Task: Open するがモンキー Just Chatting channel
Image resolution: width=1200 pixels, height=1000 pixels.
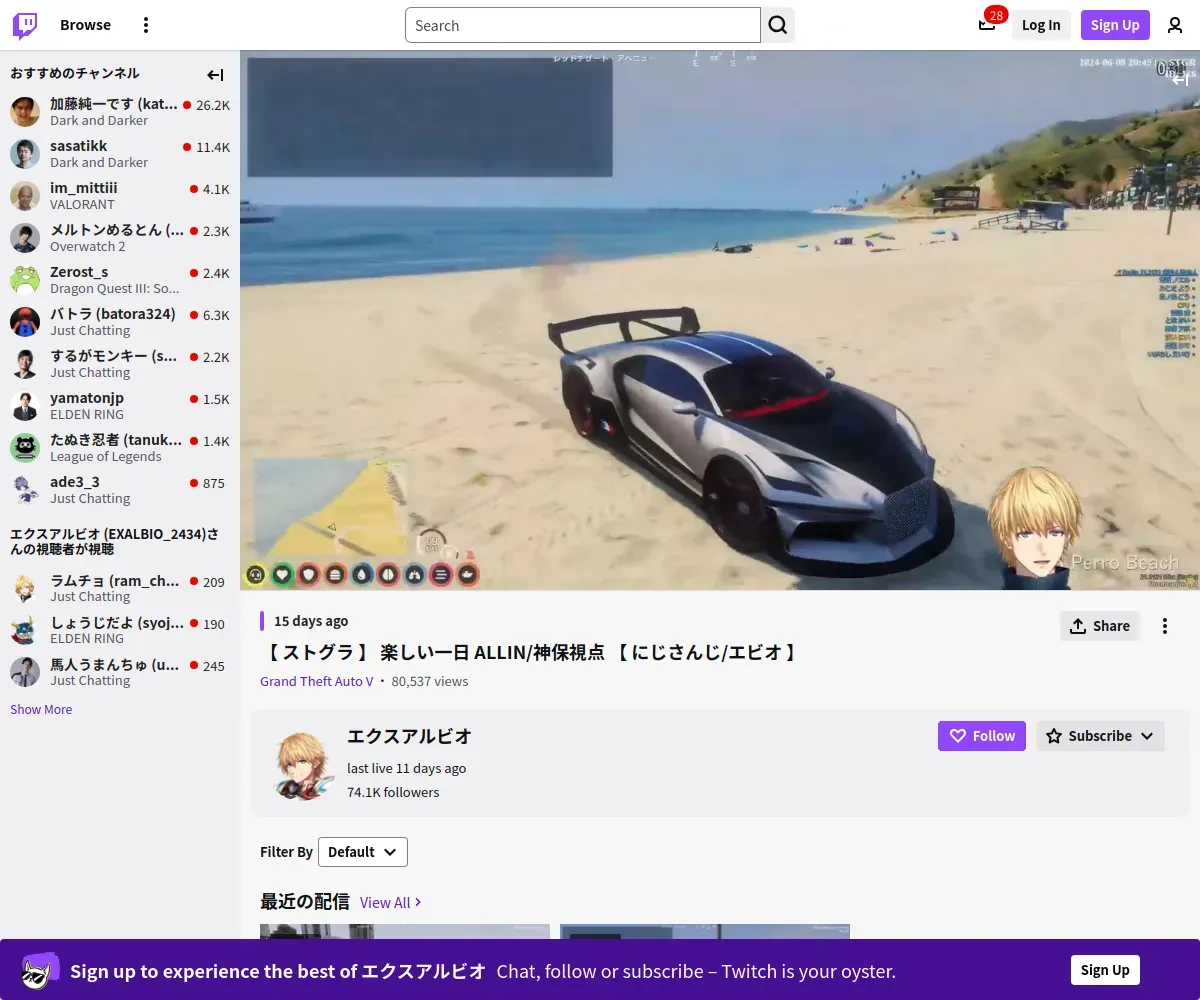Action: [x=120, y=363]
